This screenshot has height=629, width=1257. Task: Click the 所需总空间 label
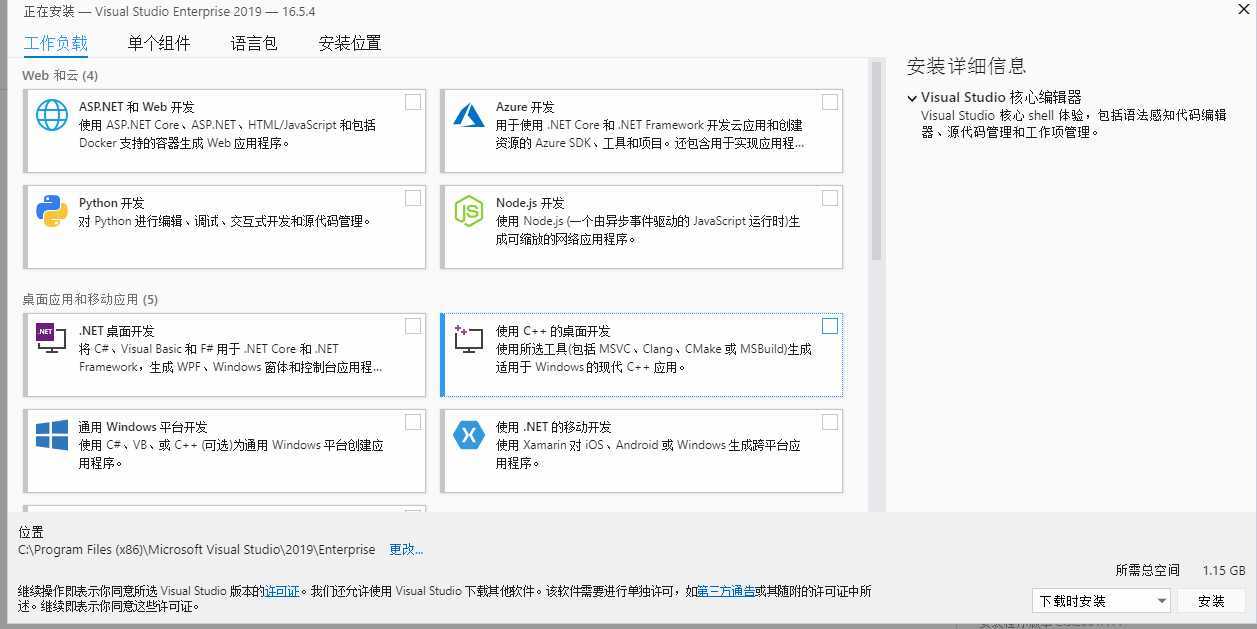(x=1147, y=570)
